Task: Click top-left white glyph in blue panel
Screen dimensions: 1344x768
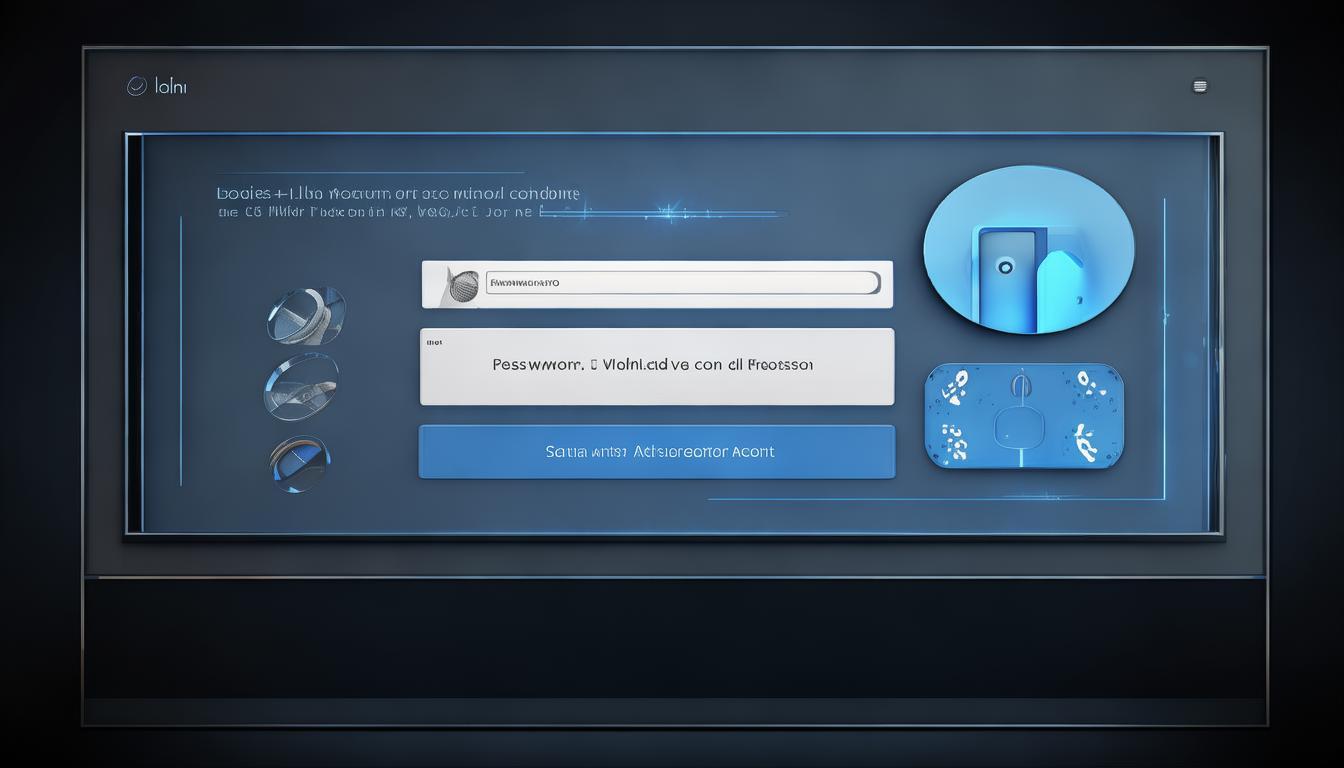Action: (956, 385)
